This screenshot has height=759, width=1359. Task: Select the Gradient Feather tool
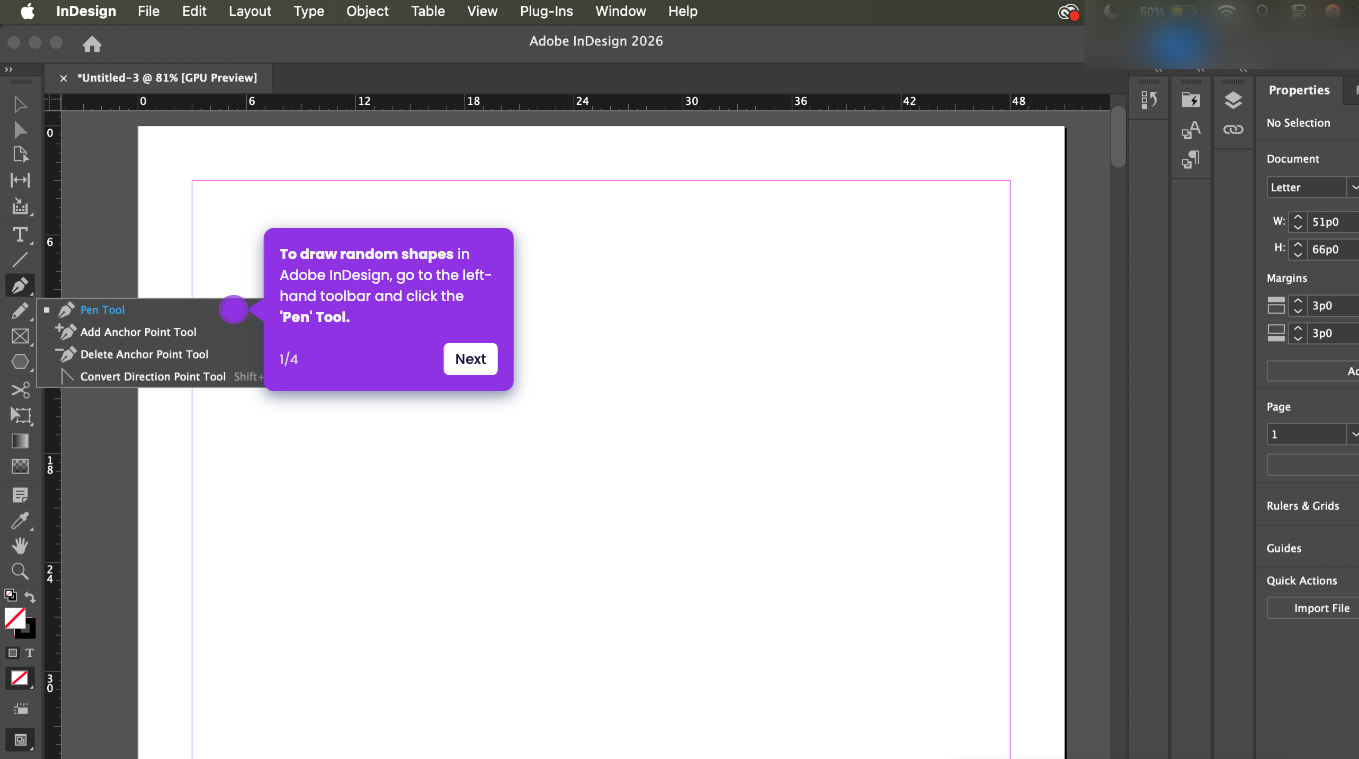point(20,467)
